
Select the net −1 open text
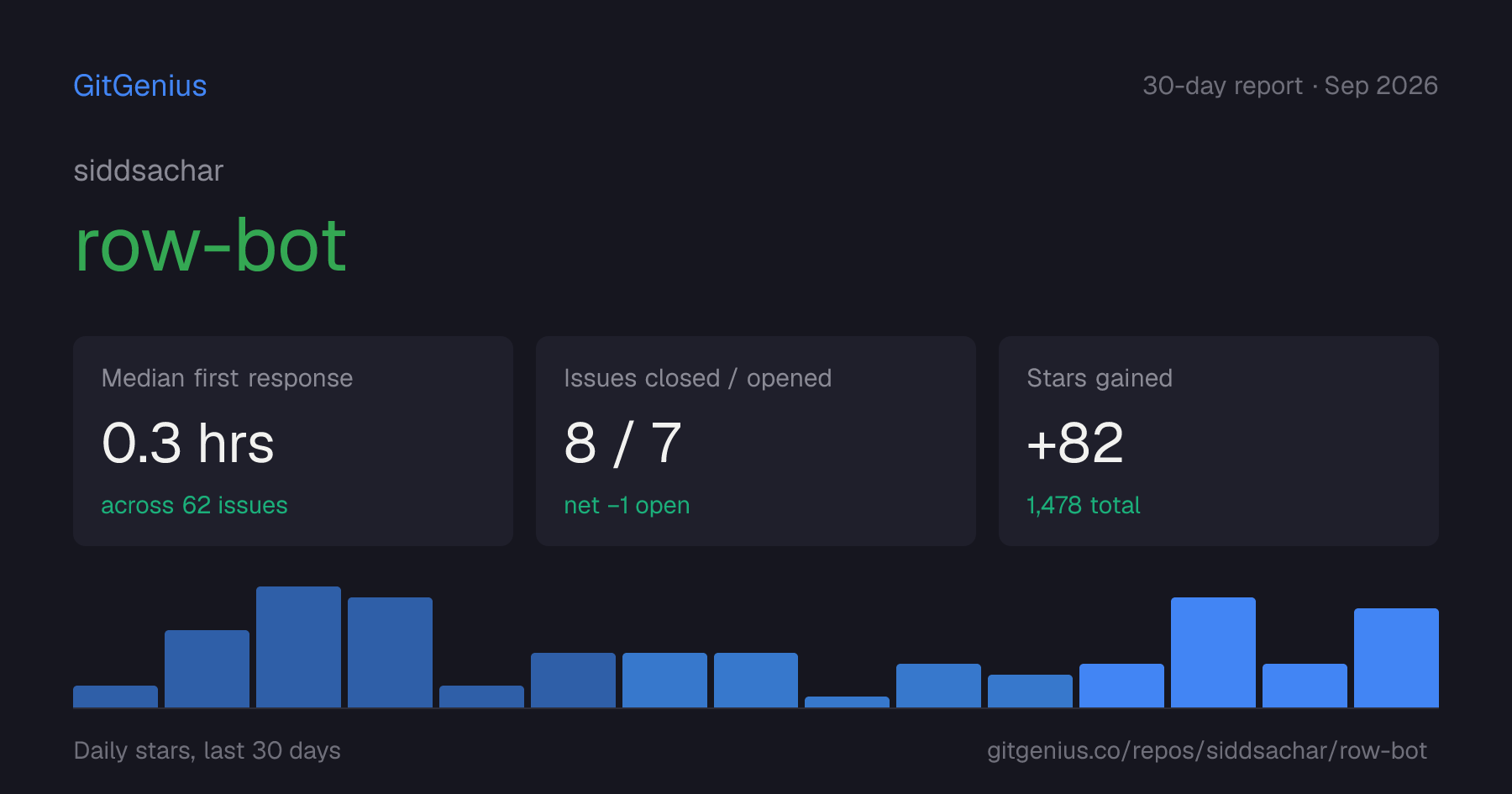627,505
